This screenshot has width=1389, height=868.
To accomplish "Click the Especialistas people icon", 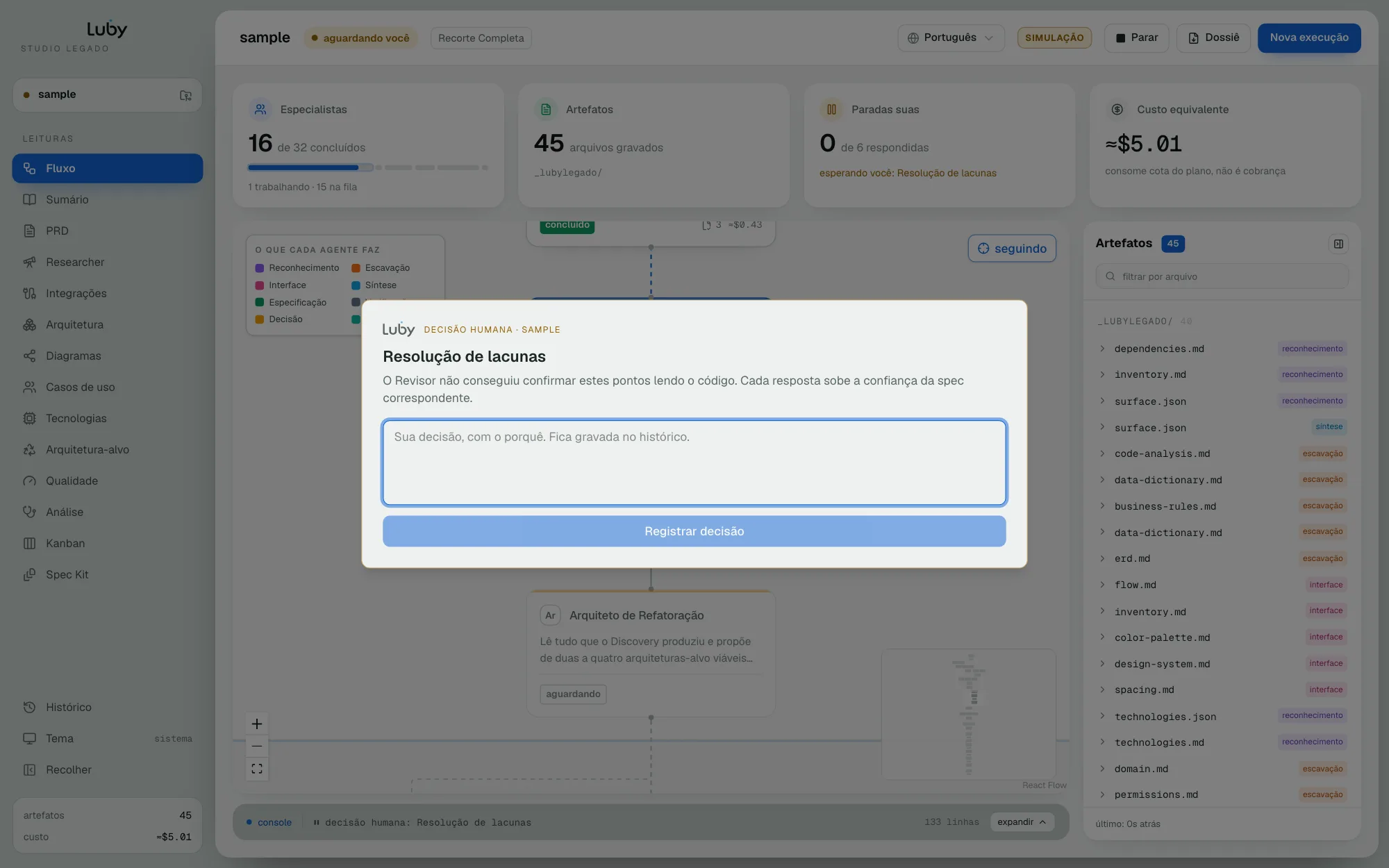I will click(x=260, y=109).
